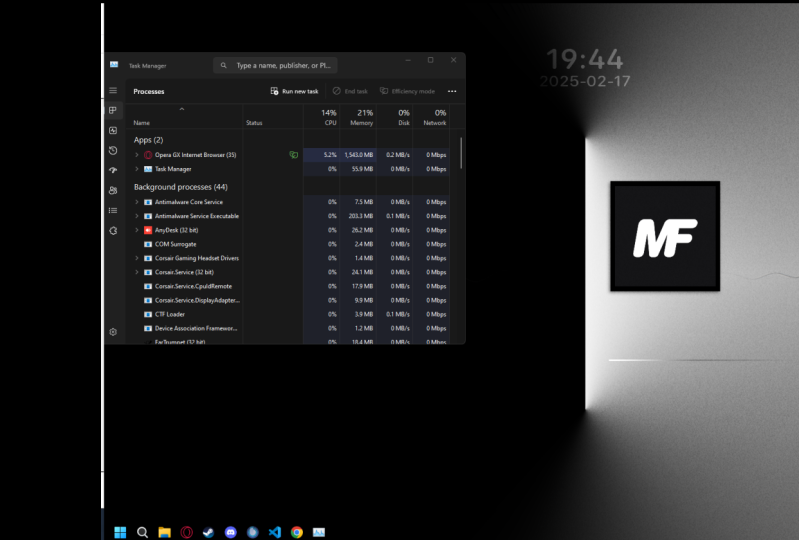Click the three-dot more options button

coord(452,91)
